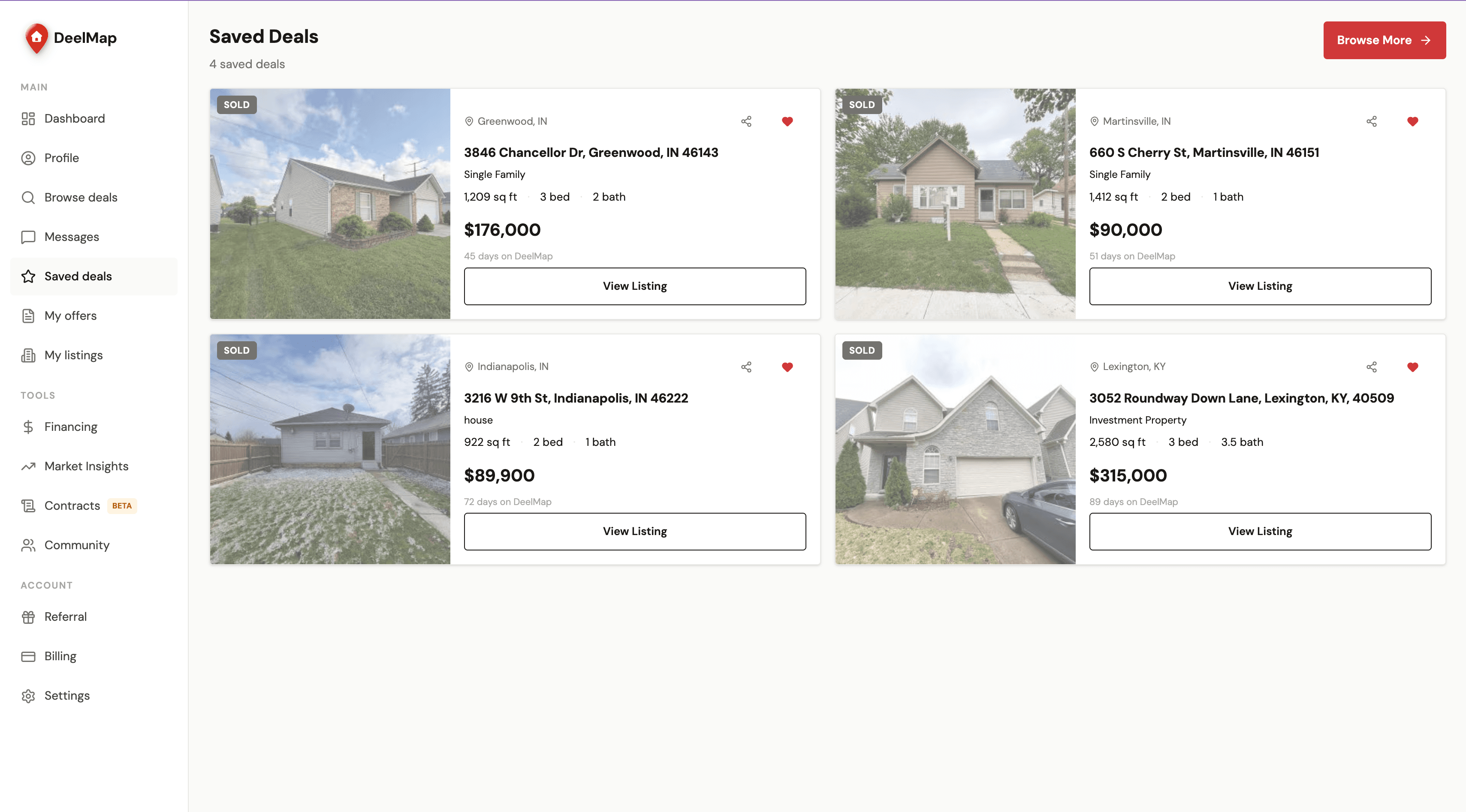1466x812 pixels.
Task: Click the Browse deals magnifier icon
Action: tap(28, 198)
